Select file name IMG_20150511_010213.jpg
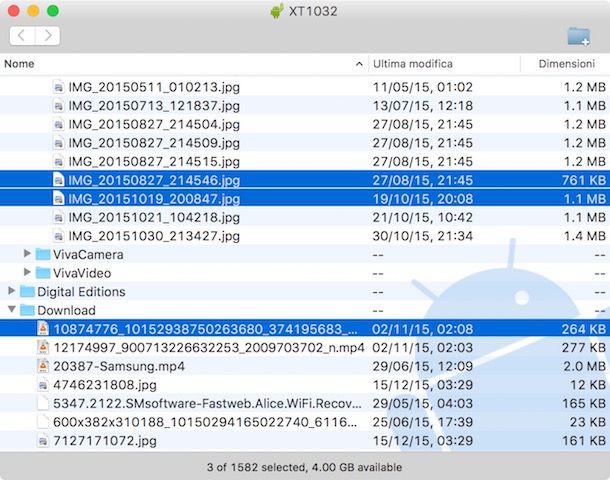 pos(154,87)
